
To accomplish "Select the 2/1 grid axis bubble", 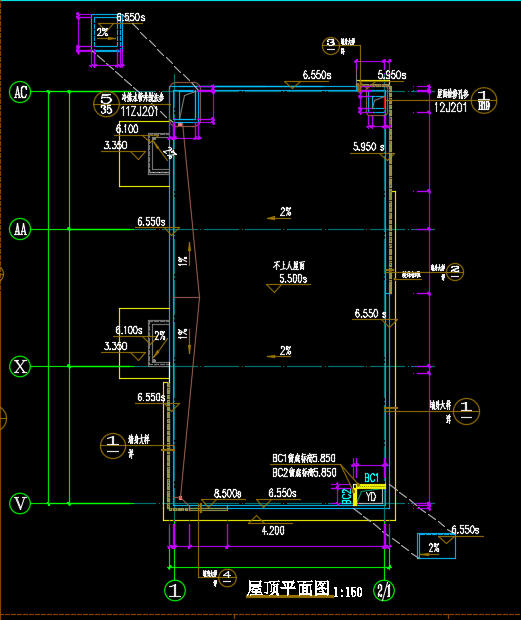I will pos(384,590).
